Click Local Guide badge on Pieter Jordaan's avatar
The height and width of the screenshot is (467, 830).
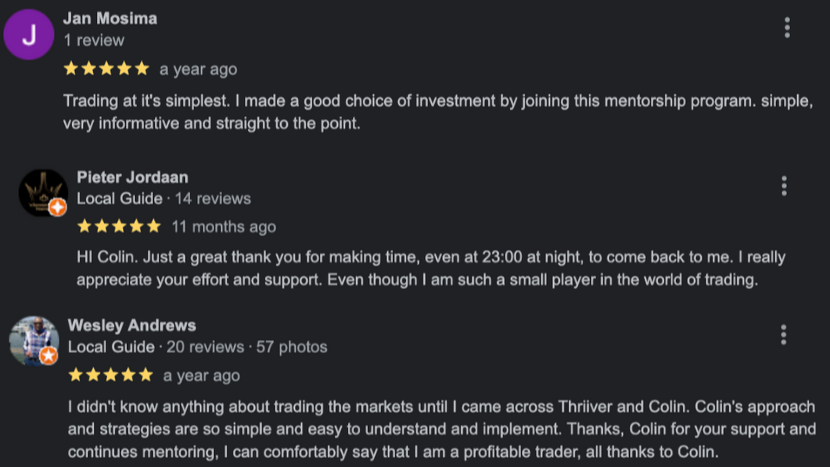pyautogui.click(x=58, y=207)
